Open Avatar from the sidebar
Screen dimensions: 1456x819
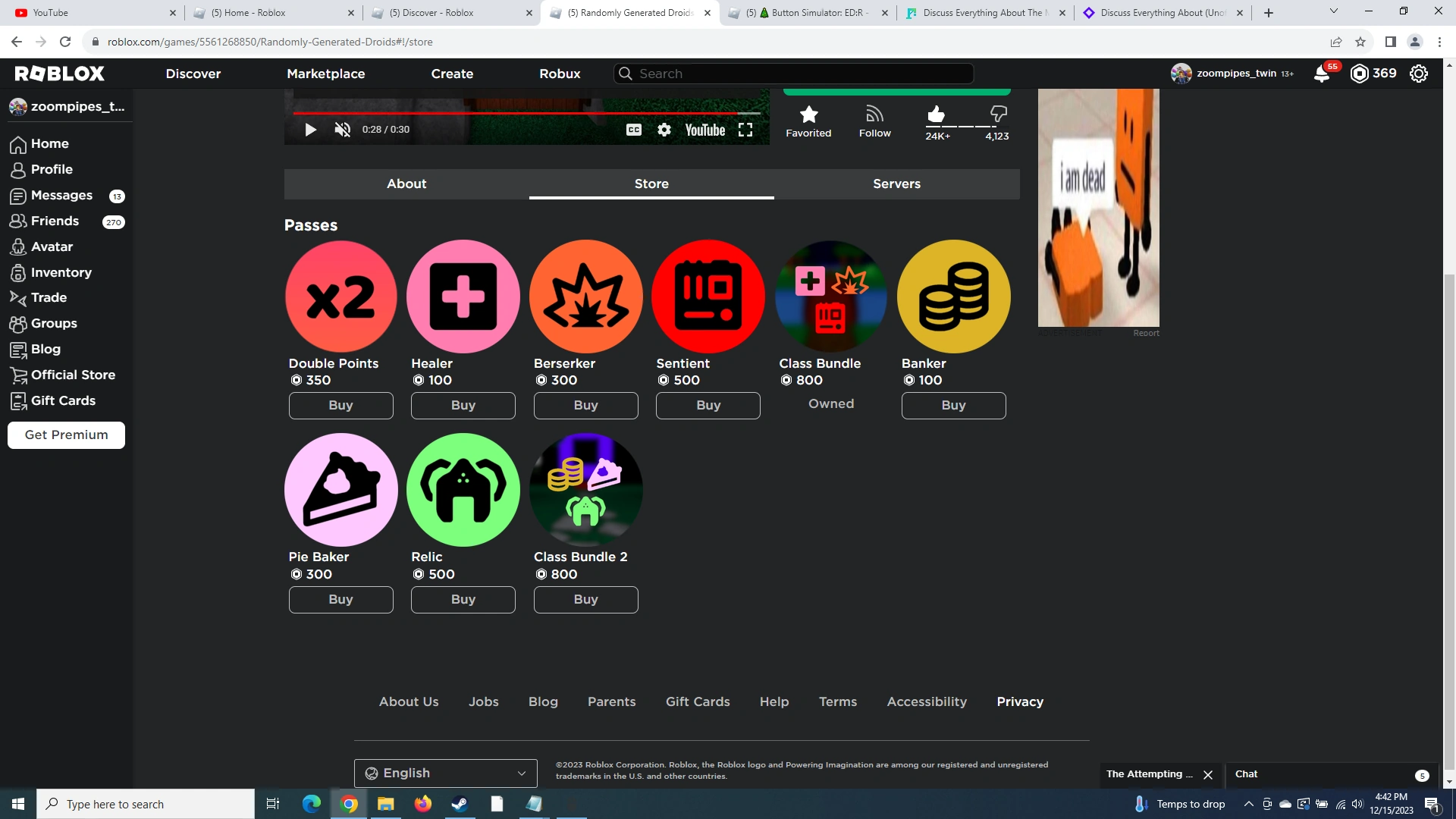point(52,246)
